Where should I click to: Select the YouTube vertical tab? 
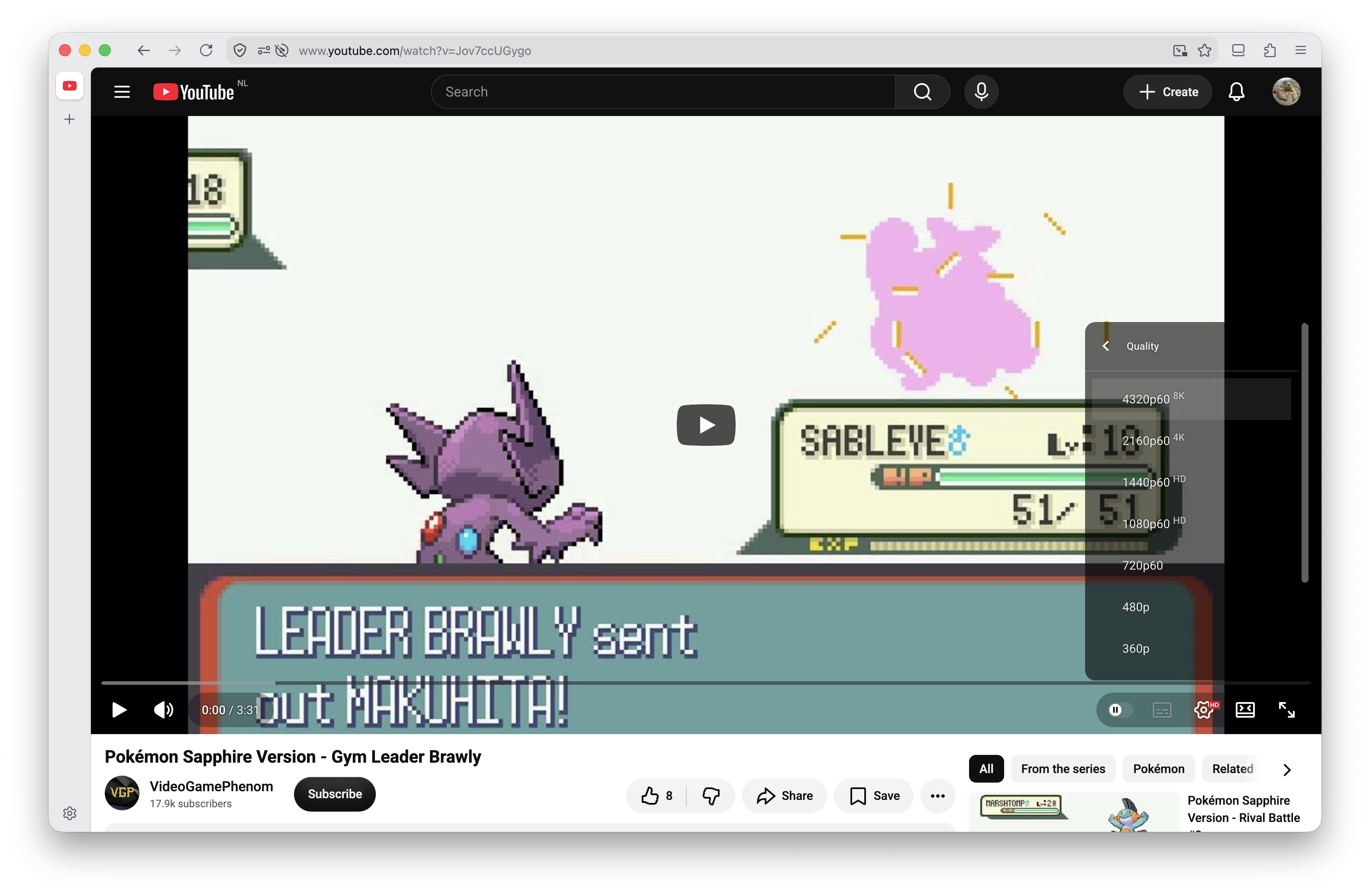pos(70,86)
